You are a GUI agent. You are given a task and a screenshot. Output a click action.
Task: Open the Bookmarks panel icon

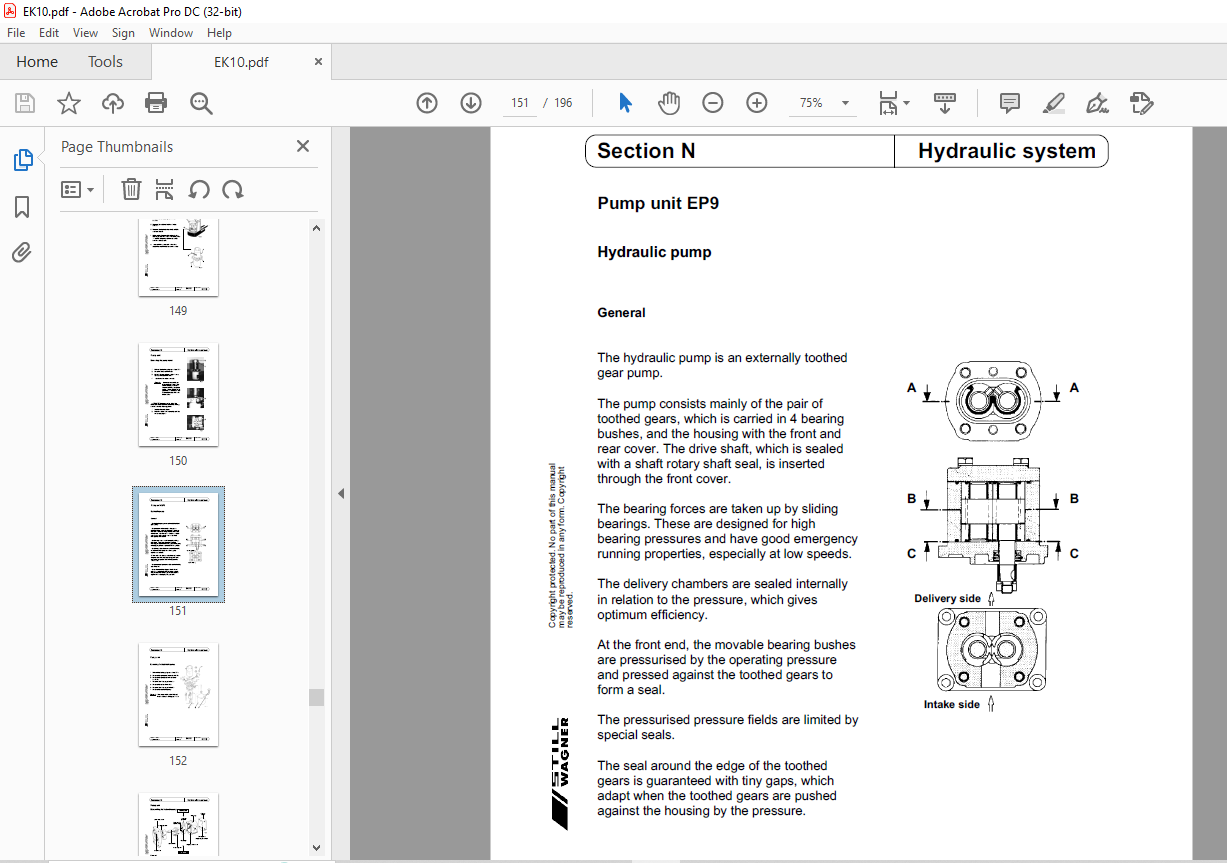tap(22, 207)
